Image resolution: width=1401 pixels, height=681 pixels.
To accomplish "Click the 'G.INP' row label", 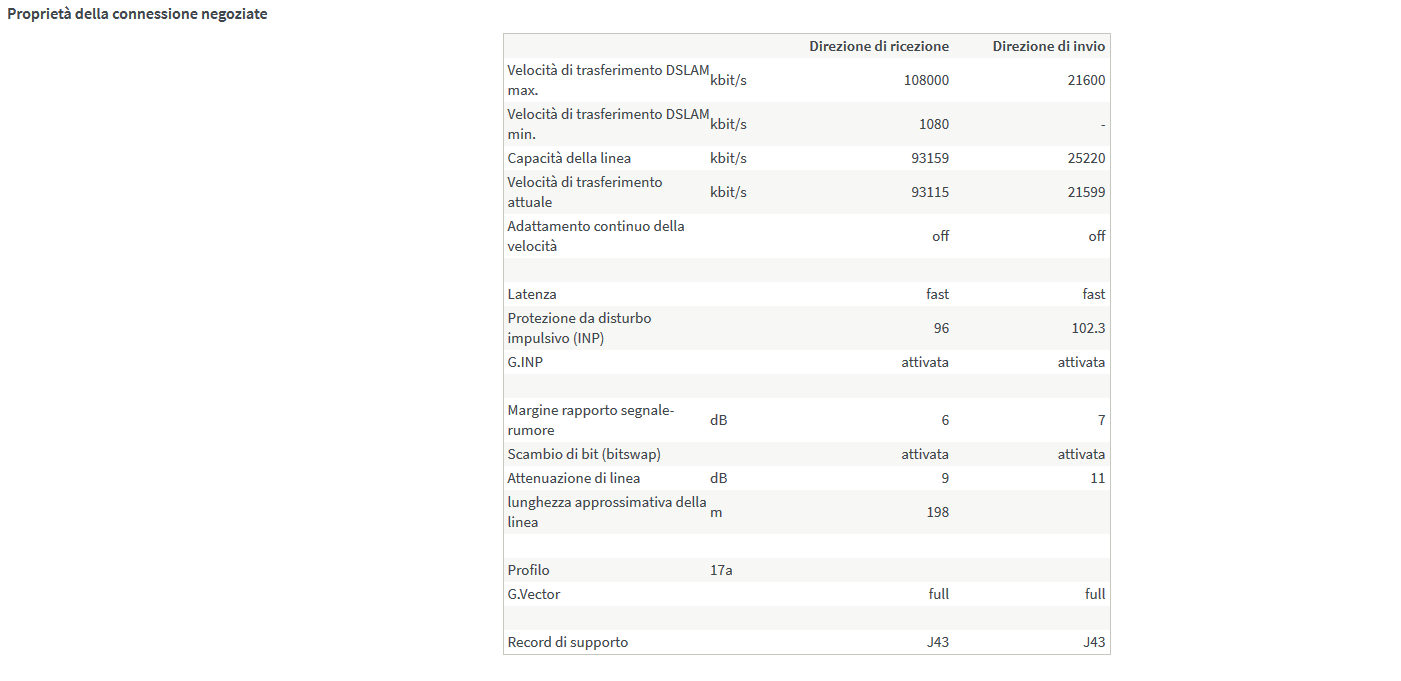I will [525, 362].
